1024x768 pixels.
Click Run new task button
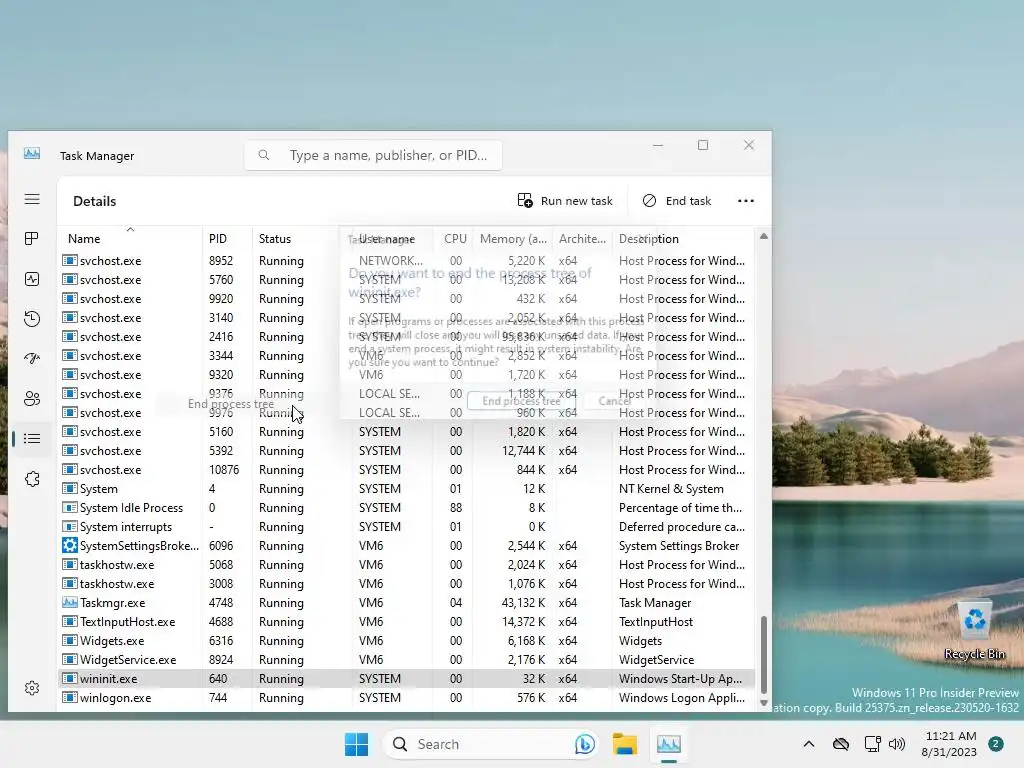(x=566, y=201)
